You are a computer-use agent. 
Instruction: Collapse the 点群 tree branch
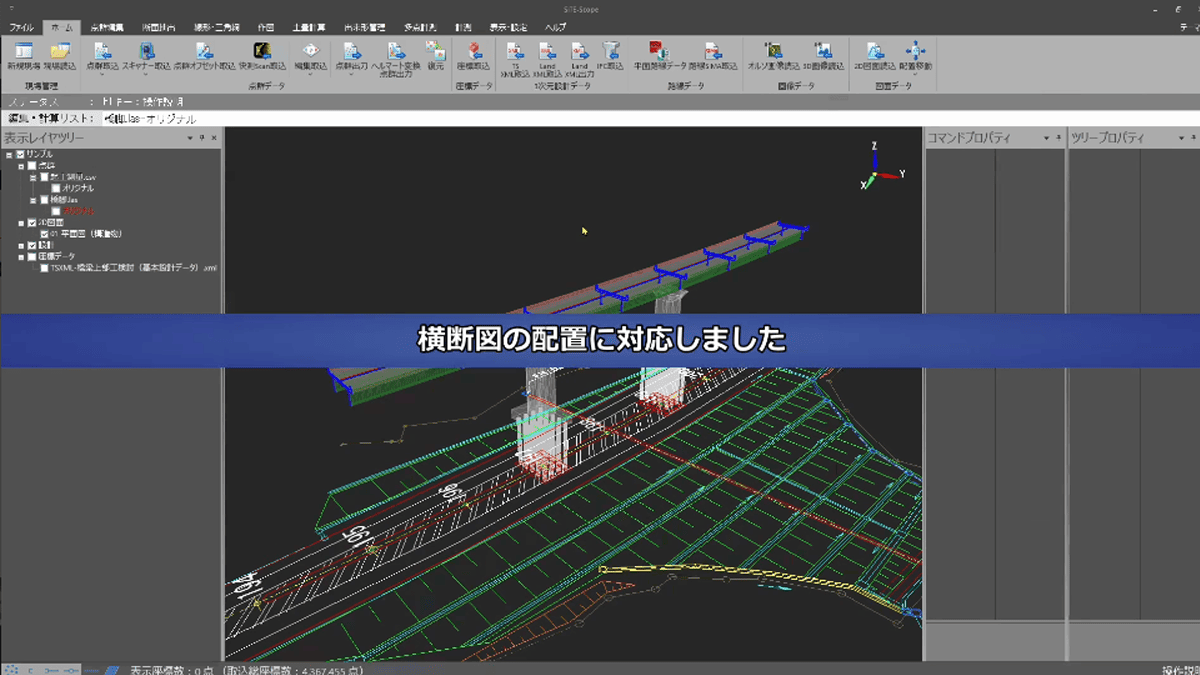21,165
